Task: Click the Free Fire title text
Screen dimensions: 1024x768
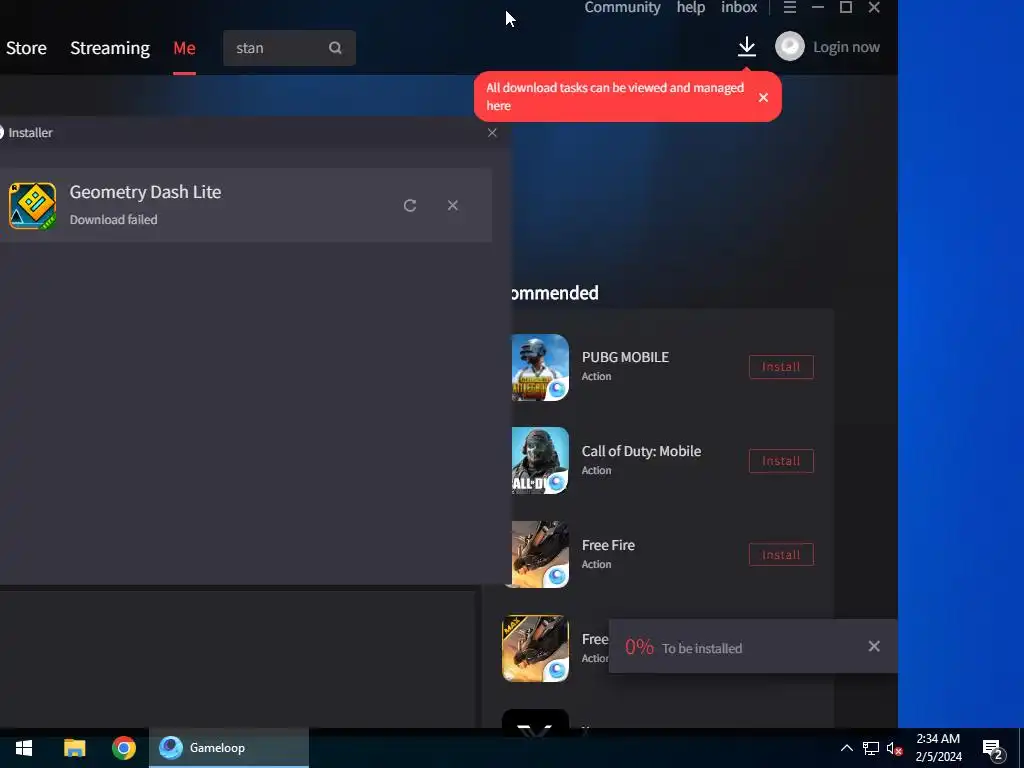Action: 608,545
